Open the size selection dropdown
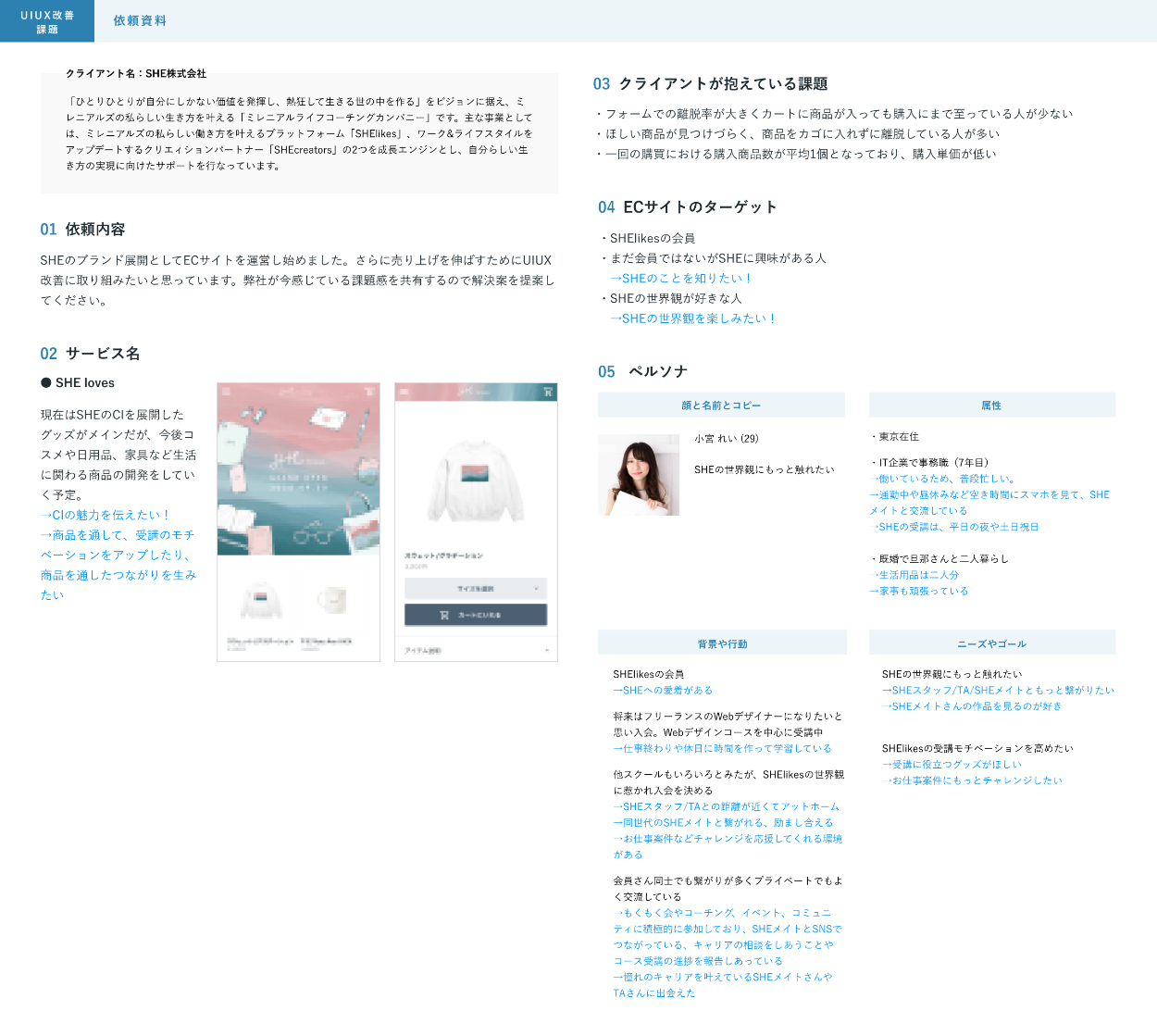This screenshot has height=1036, width=1157. pos(476,589)
